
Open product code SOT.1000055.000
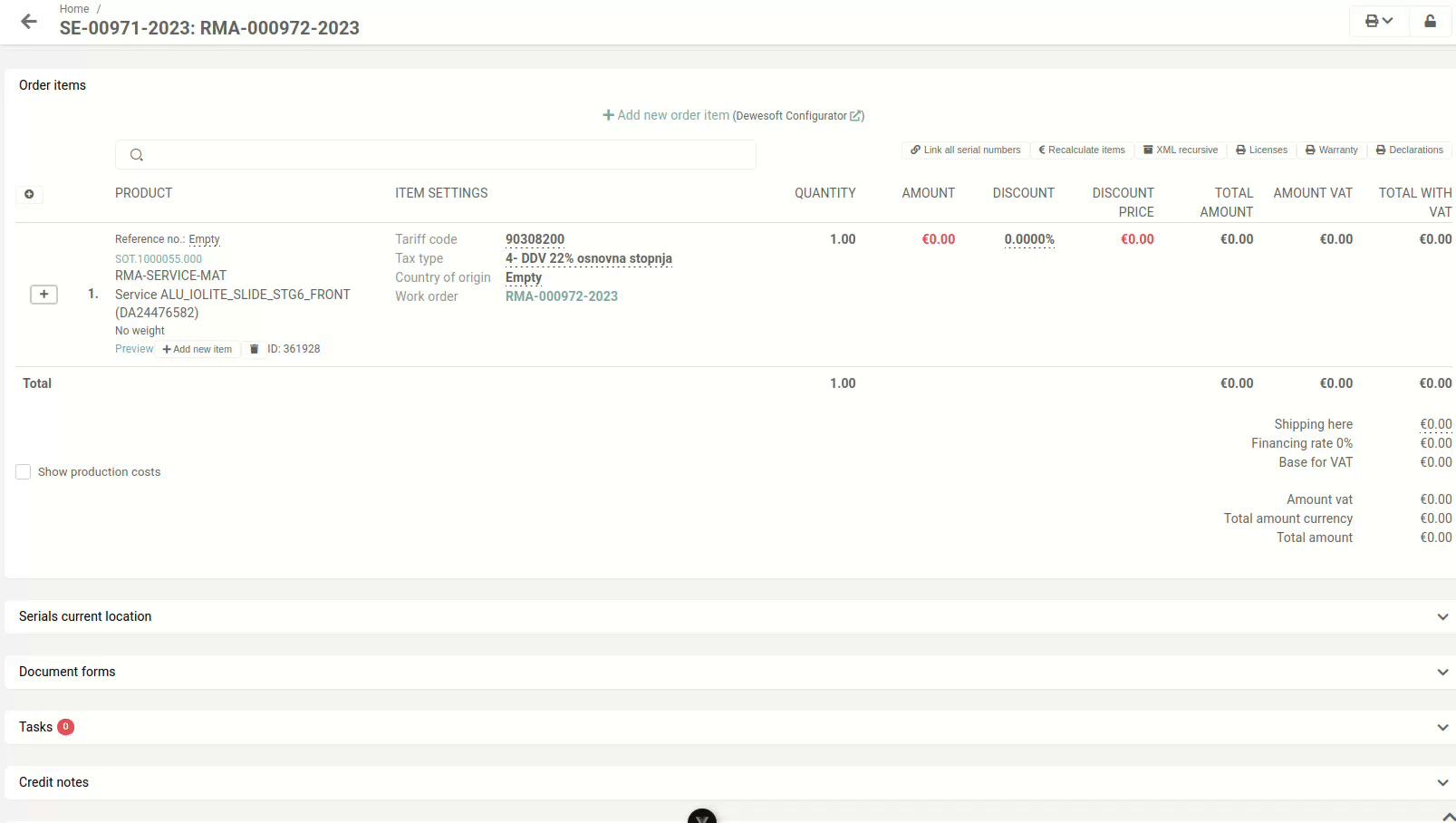point(159,259)
